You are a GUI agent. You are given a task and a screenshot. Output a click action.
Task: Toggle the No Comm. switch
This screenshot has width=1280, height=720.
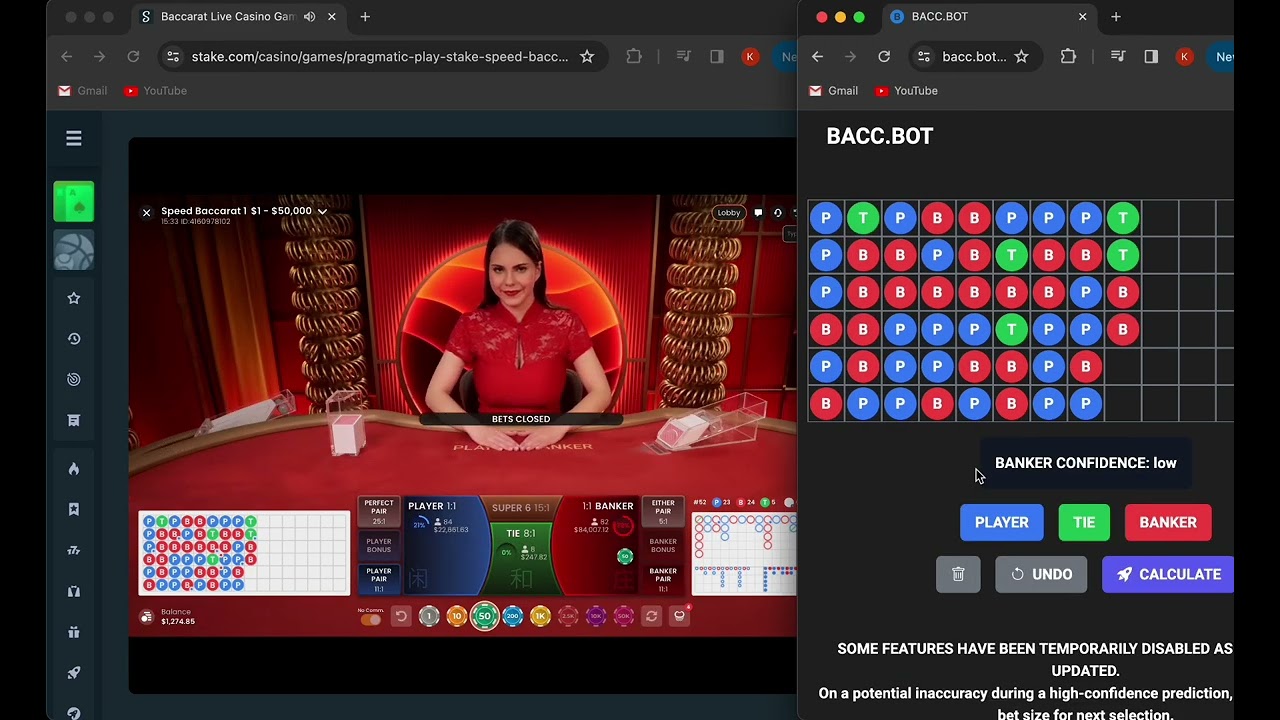[x=371, y=620]
